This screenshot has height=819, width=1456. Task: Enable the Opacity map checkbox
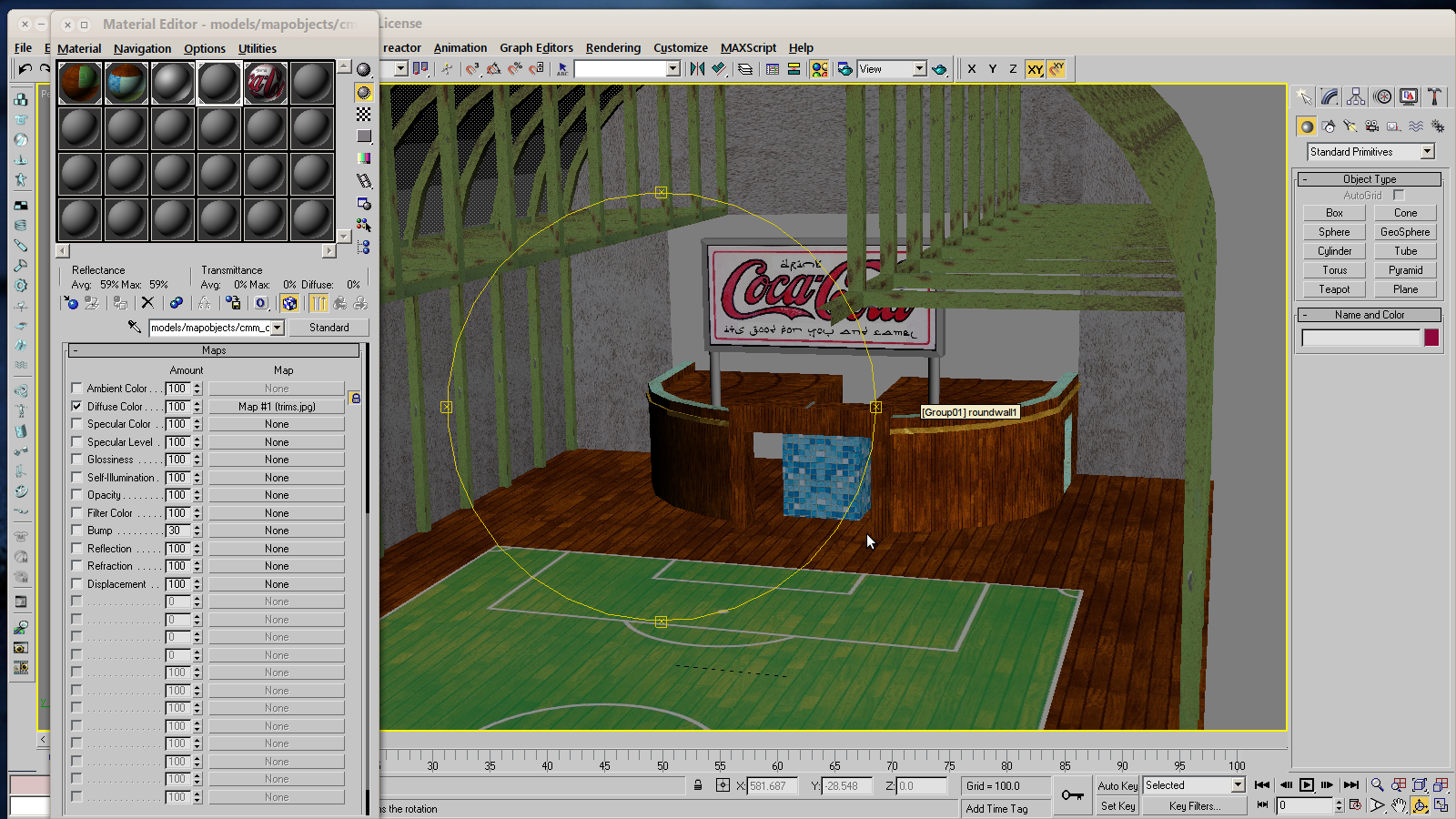[76, 495]
